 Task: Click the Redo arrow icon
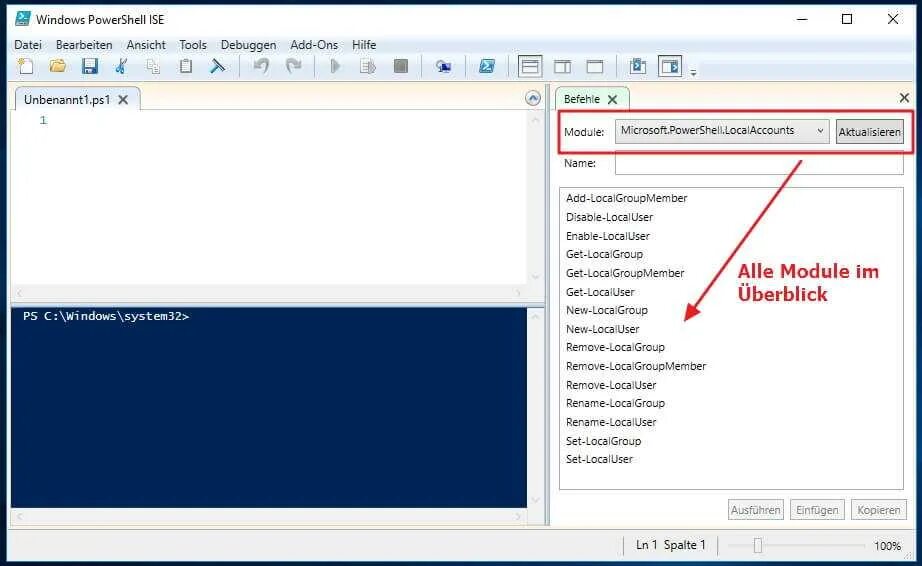293,66
